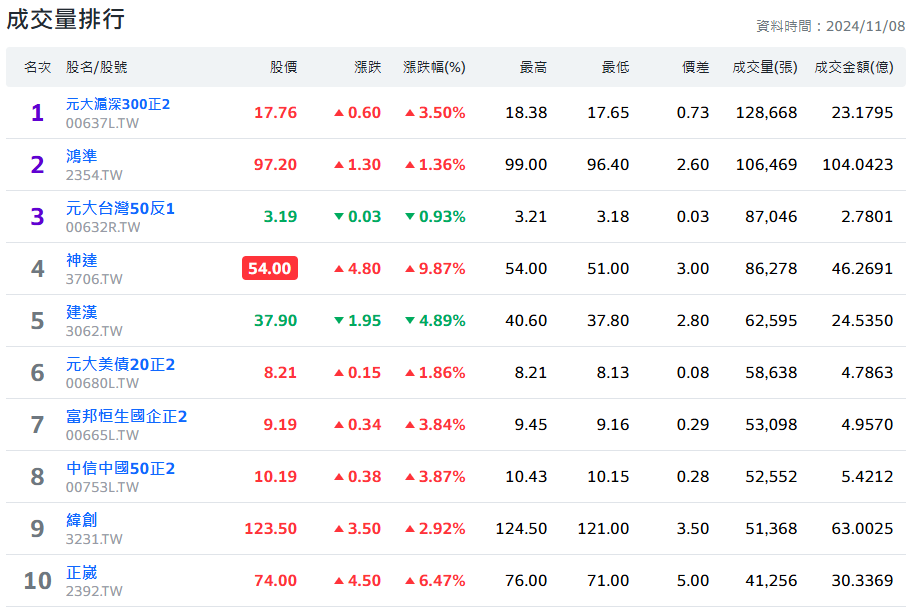Viewport: 913px width, 607px height.
Task: Open the 富邦恒生國企正2 stock link
Action: click(x=126, y=416)
